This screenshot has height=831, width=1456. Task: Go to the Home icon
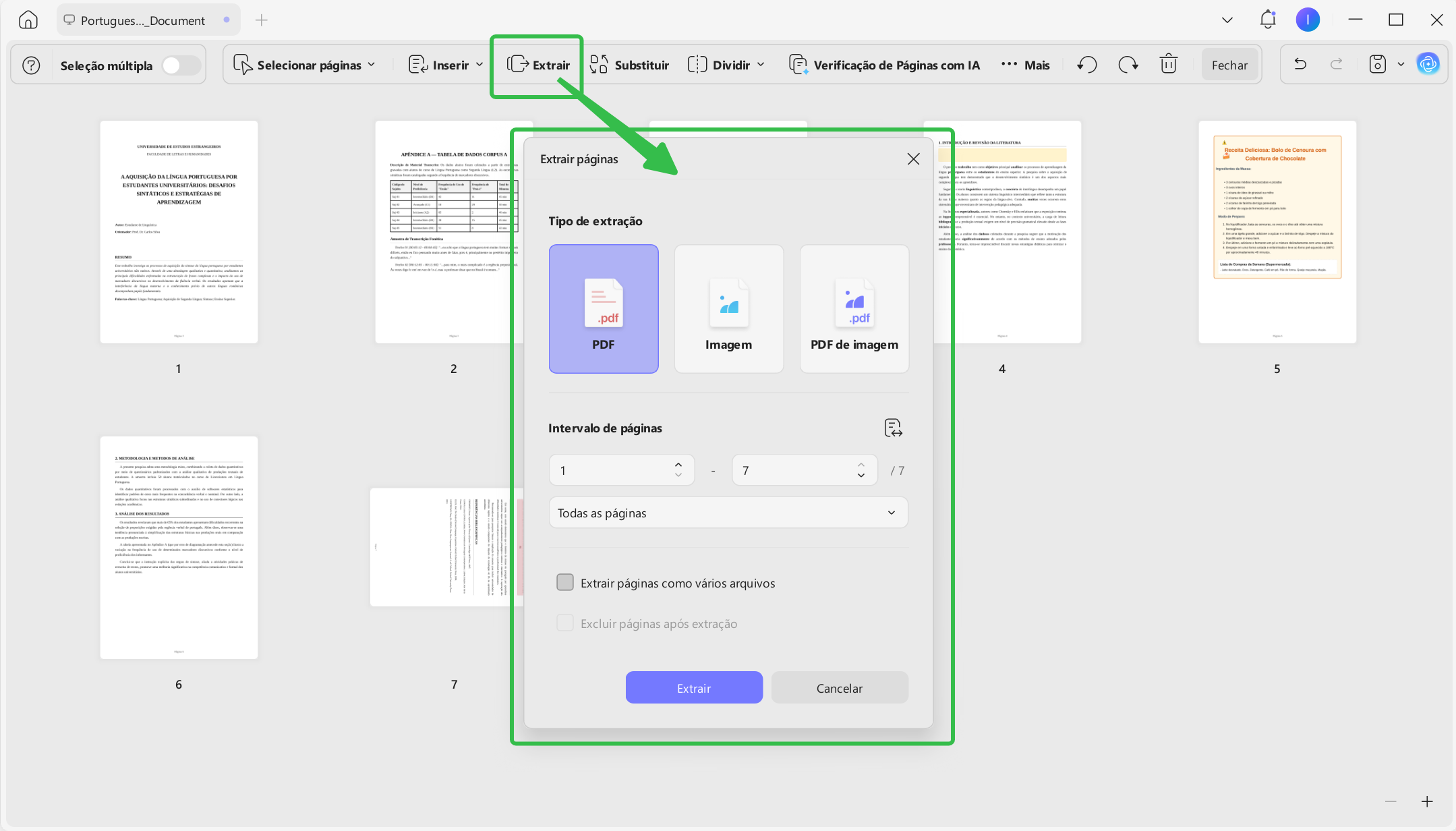pos(28,20)
